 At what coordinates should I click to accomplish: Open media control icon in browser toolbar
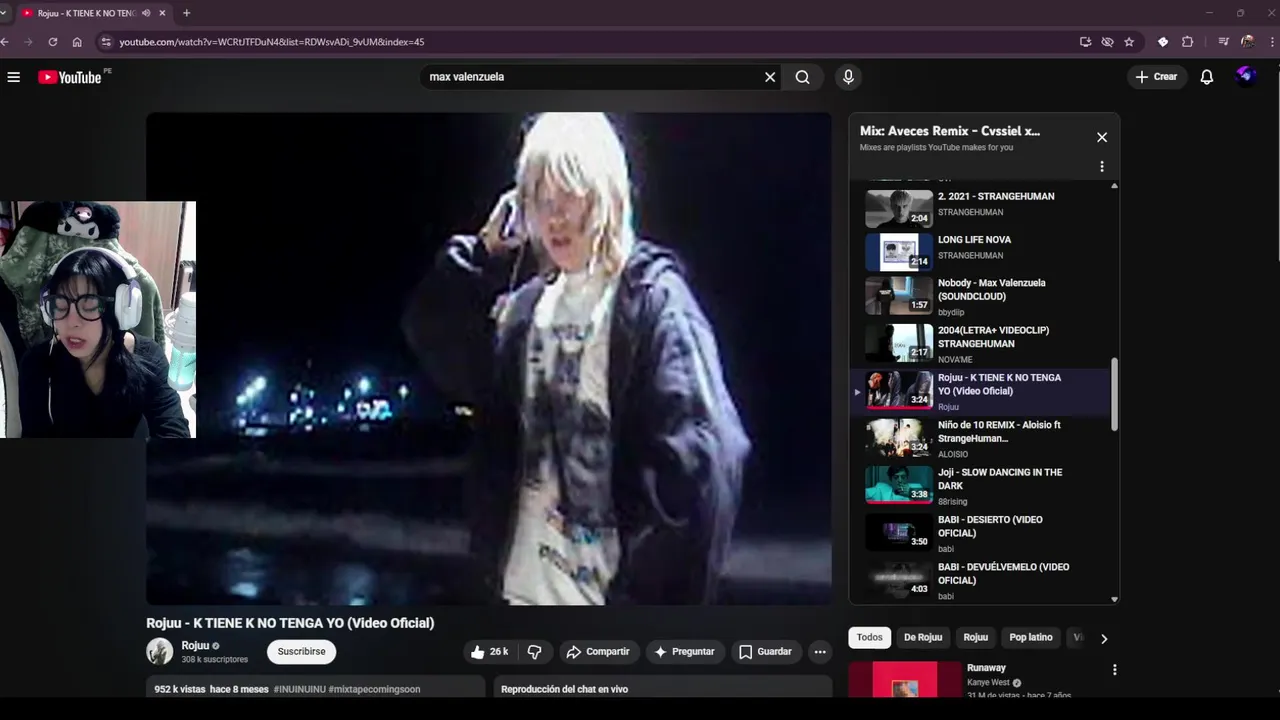tap(1223, 42)
